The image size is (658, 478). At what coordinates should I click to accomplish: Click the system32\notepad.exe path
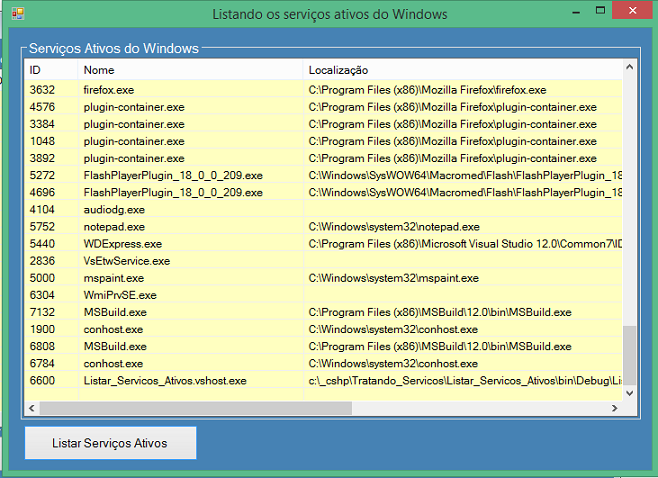point(394,227)
